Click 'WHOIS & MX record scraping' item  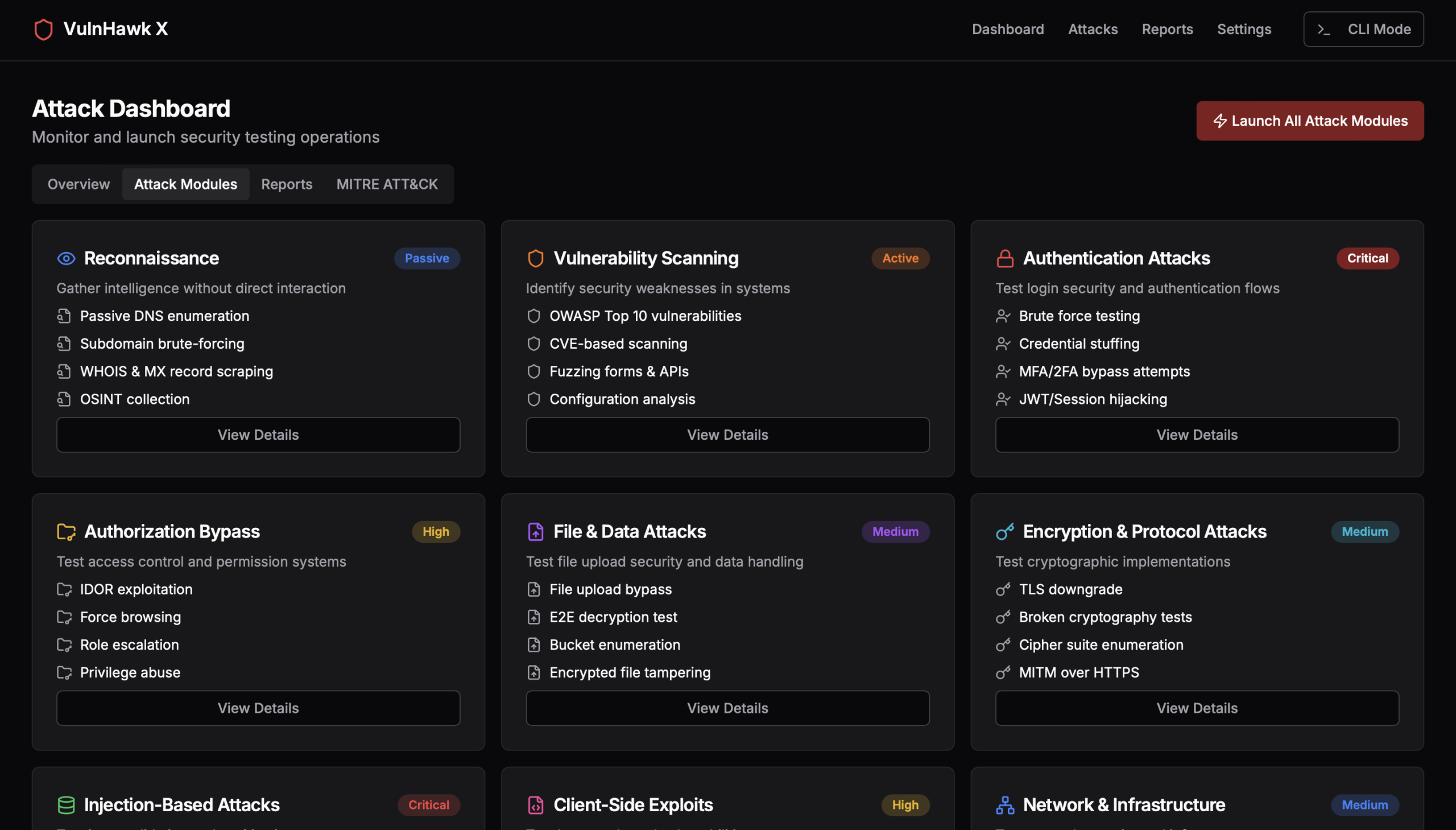(177, 371)
